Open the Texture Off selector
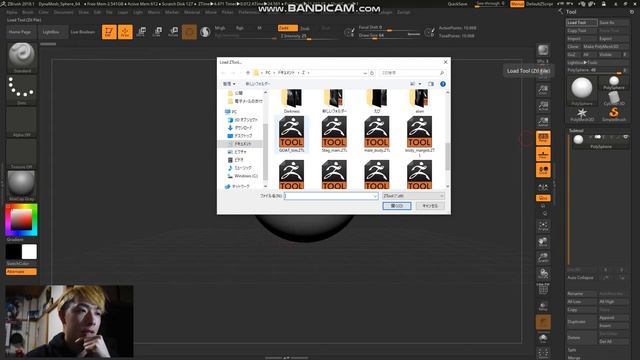 [x=22, y=154]
